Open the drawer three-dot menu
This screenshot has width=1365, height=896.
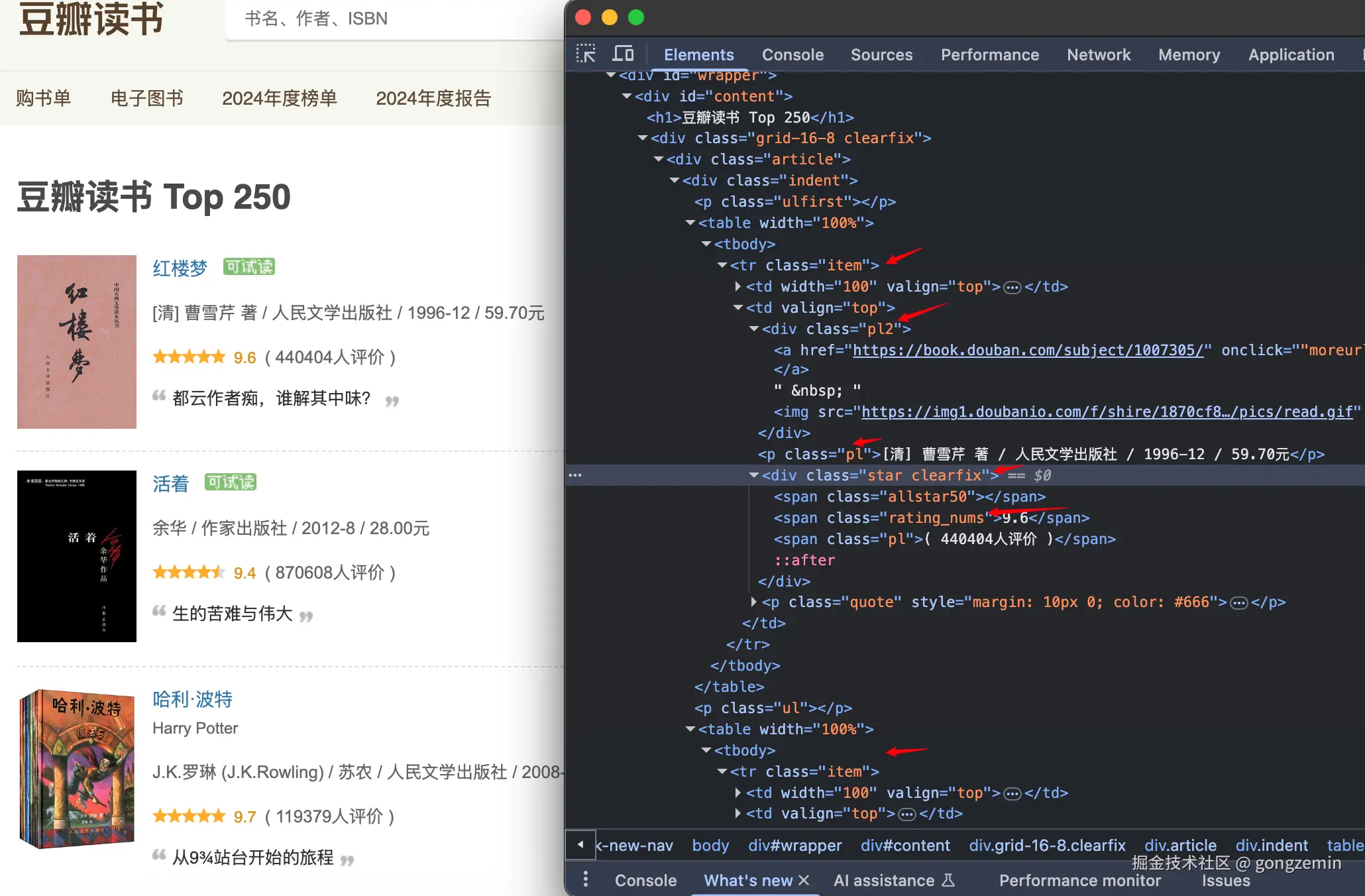pyautogui.click(x=585, y=880)
